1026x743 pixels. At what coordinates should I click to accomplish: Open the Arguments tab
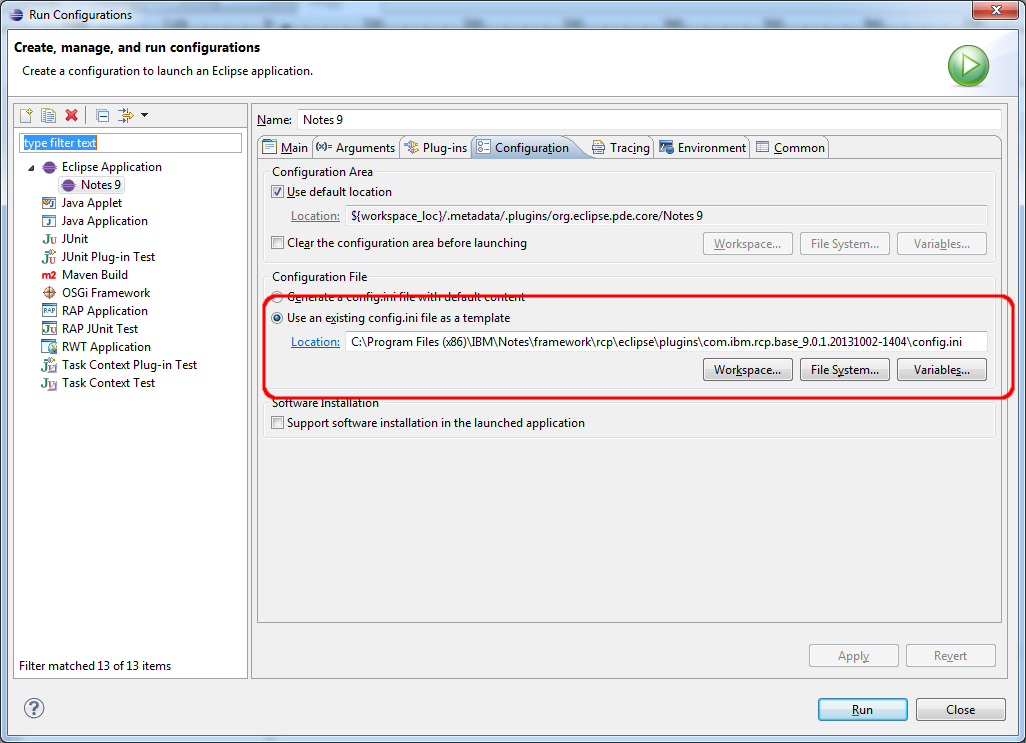[356, 148]
